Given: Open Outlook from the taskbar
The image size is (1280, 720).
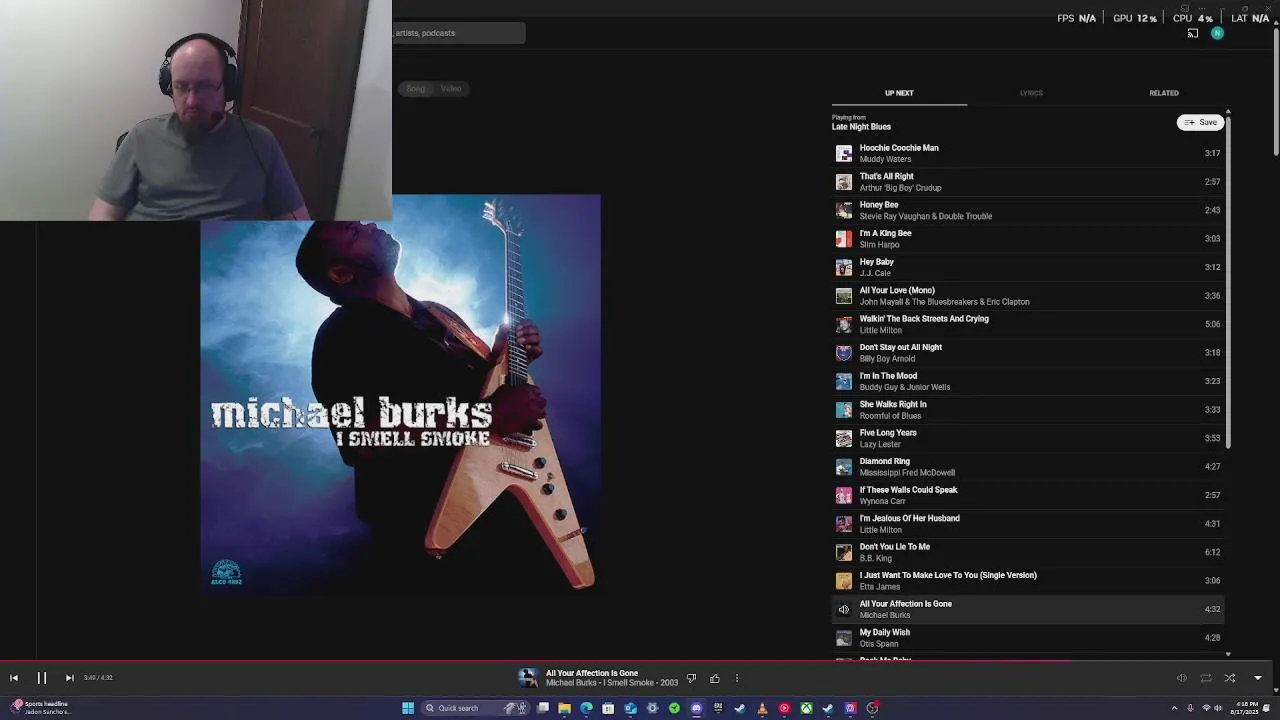Looking at the screenshot, I should coord(630,708).
